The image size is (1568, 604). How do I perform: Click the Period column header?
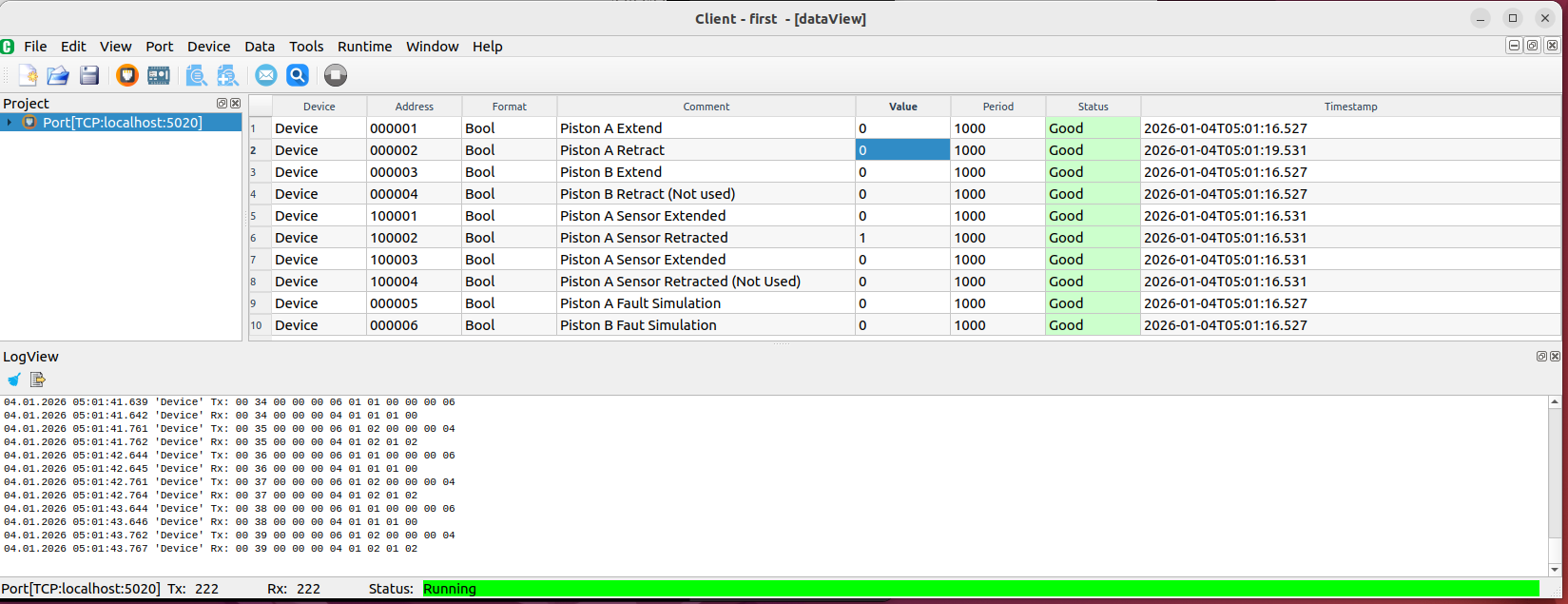[x=998, y=107]
